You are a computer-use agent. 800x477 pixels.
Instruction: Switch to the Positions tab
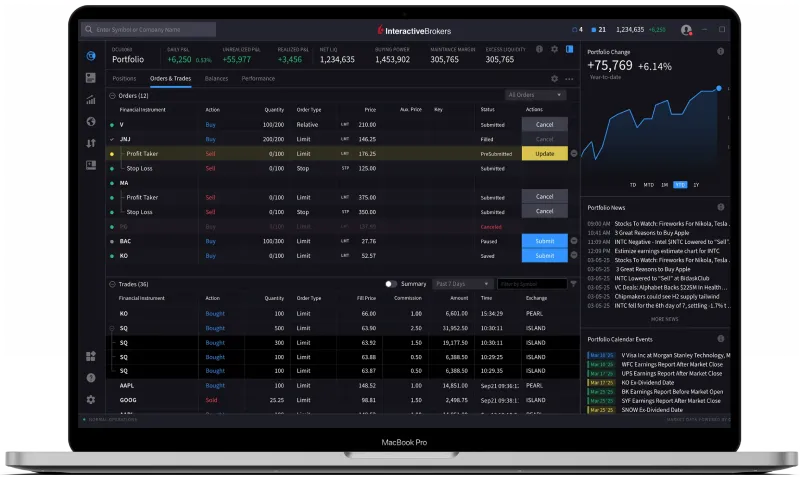[x=124, y=79]
